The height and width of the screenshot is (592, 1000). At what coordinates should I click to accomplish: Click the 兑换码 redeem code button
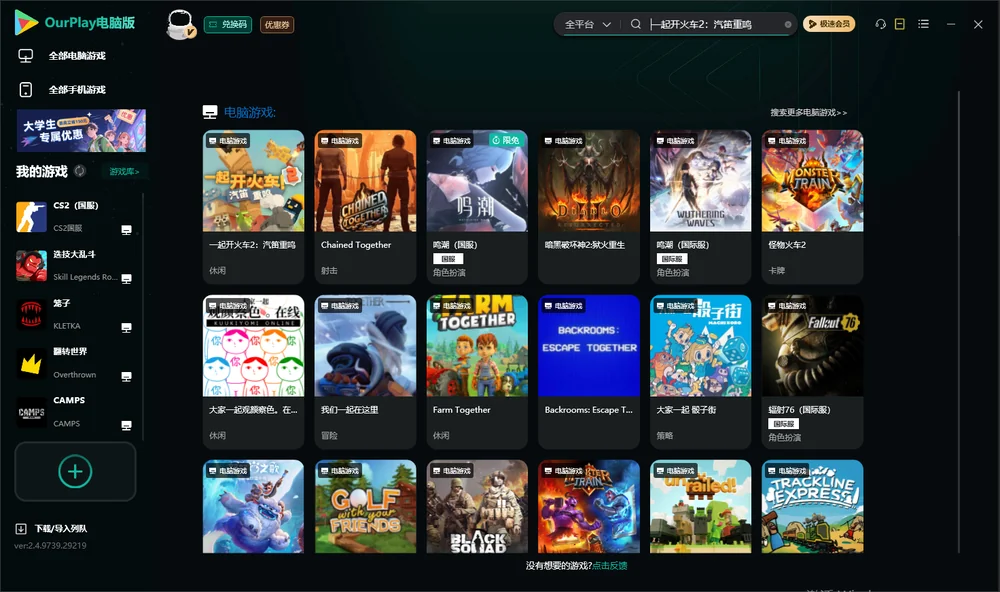point(228,25)
